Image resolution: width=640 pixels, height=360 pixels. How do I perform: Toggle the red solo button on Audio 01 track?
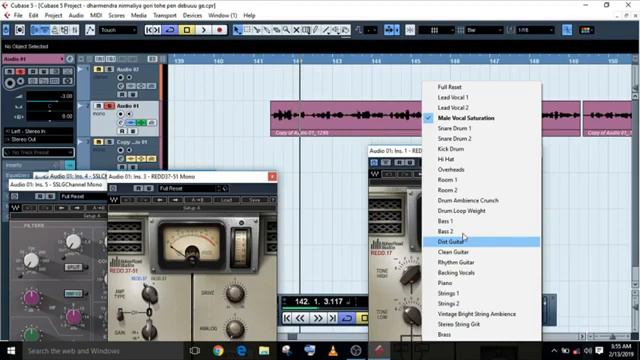click(x=109, y=106)
